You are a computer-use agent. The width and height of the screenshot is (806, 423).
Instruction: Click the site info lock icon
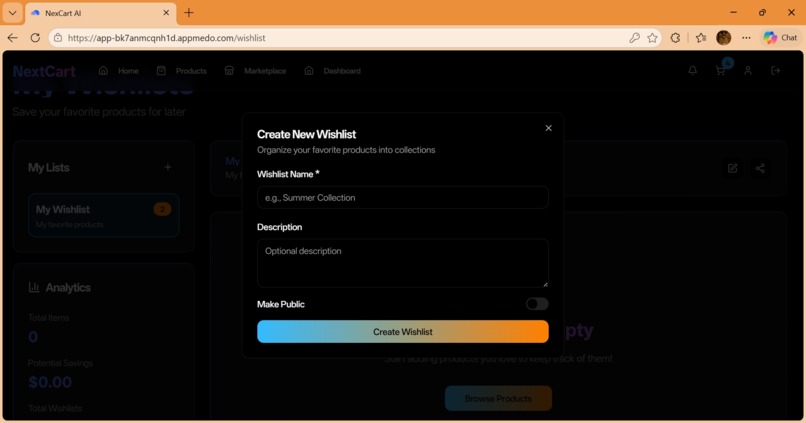click(x=58, y=38)
